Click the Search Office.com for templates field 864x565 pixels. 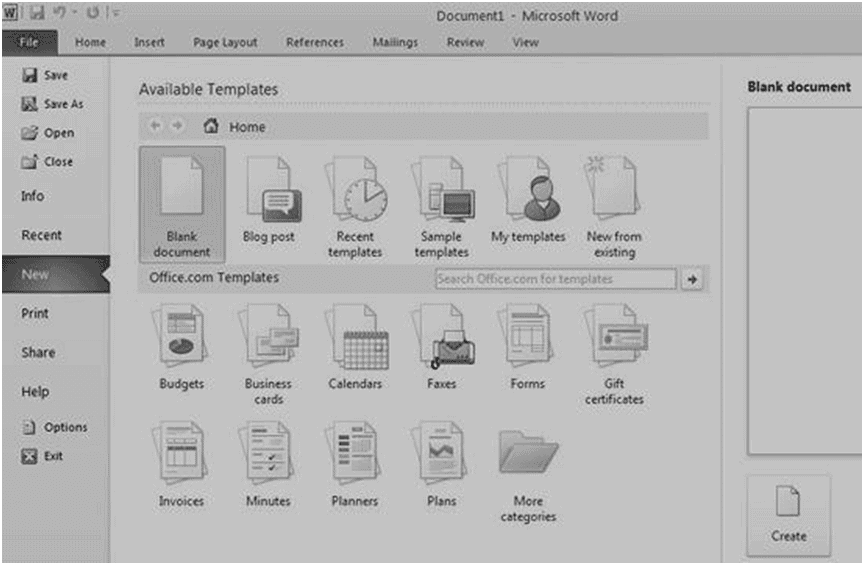click(x=555, y=279)
